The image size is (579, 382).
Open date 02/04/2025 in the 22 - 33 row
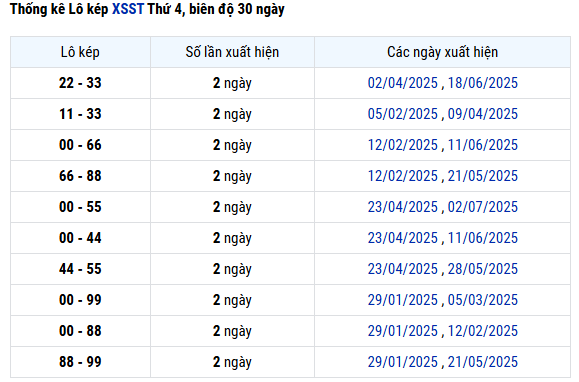tap(402, 83)
